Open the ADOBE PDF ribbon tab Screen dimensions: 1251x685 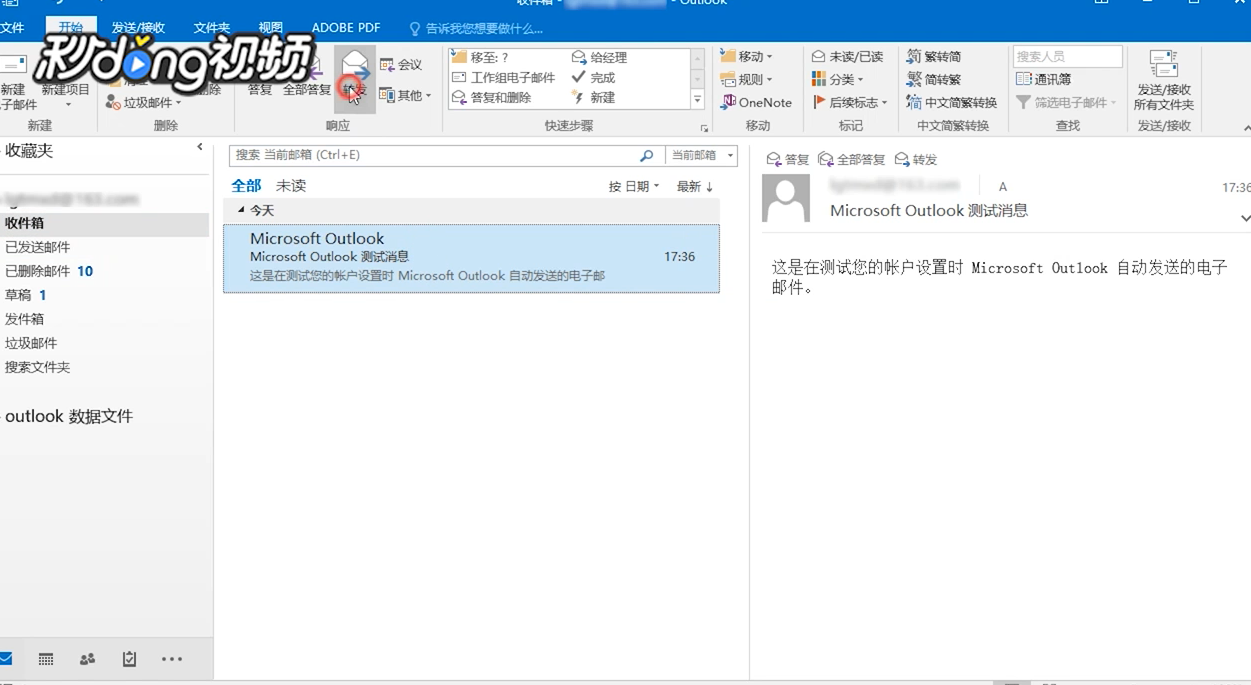click(x=346, y=28)
